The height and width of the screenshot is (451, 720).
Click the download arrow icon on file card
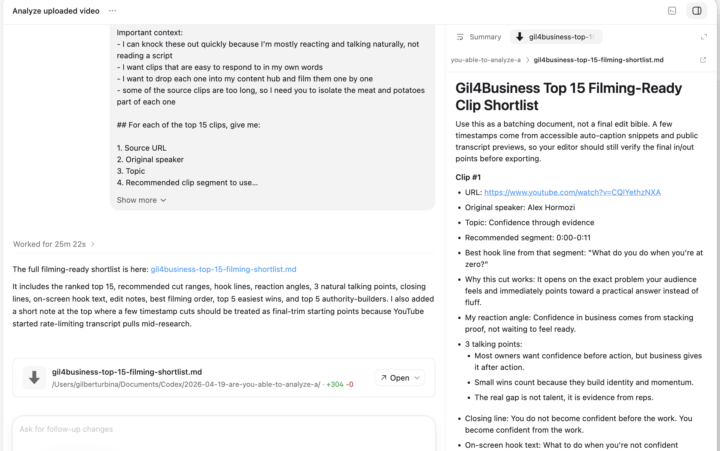[x=34, y=378]
